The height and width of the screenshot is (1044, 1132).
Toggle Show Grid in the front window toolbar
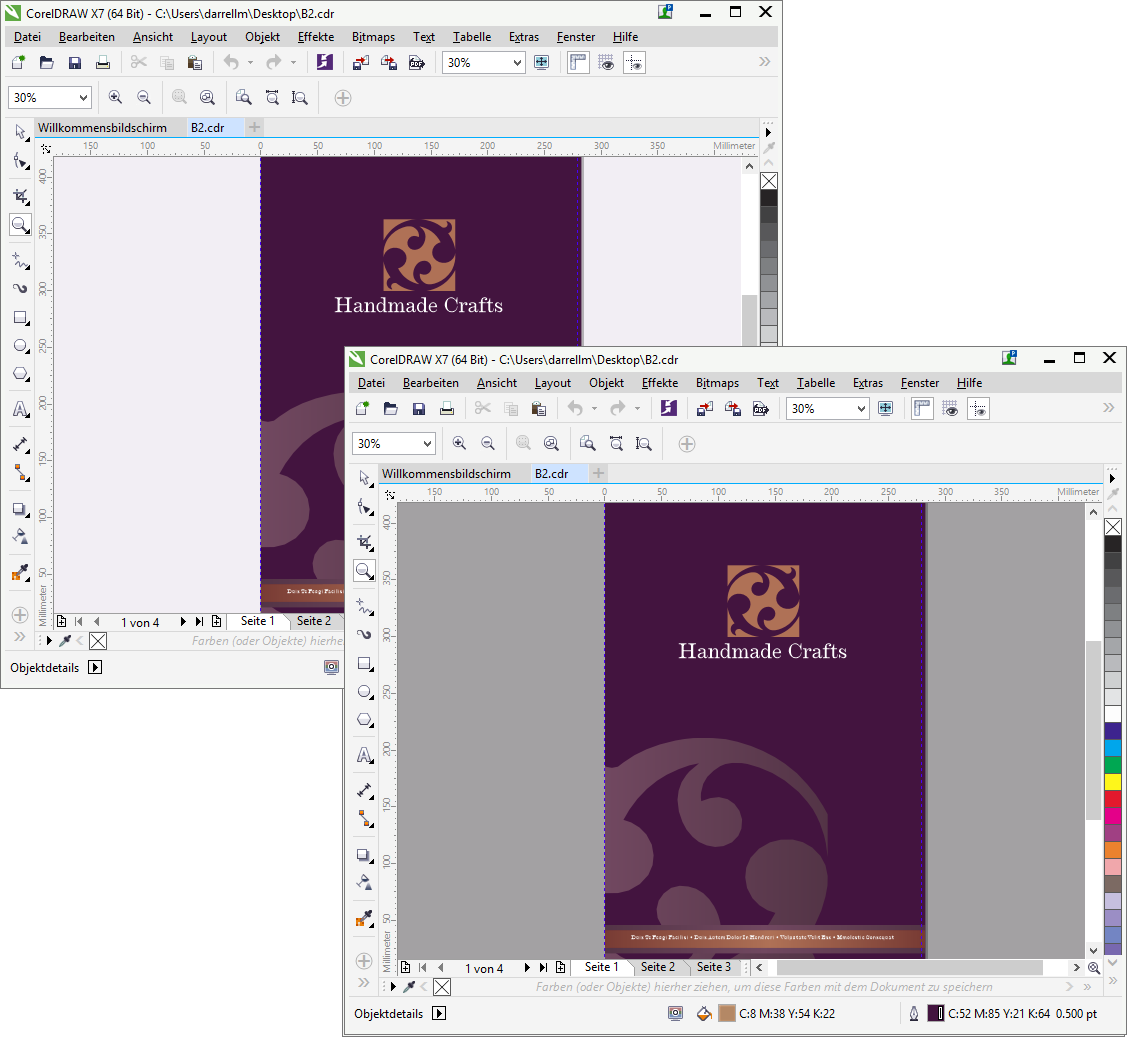pos(950,408)
